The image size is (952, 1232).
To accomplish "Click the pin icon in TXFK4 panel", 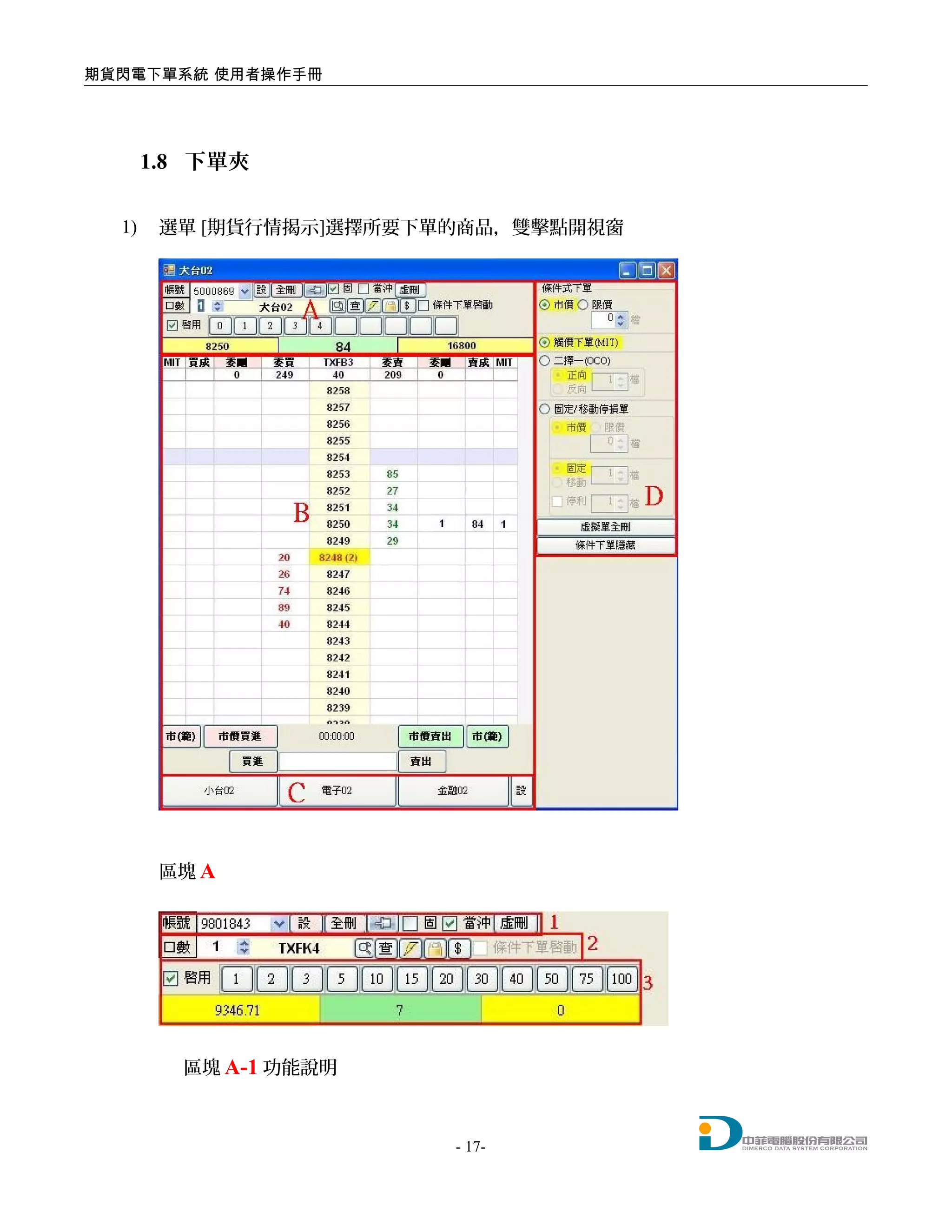I will tap(383, 923).
